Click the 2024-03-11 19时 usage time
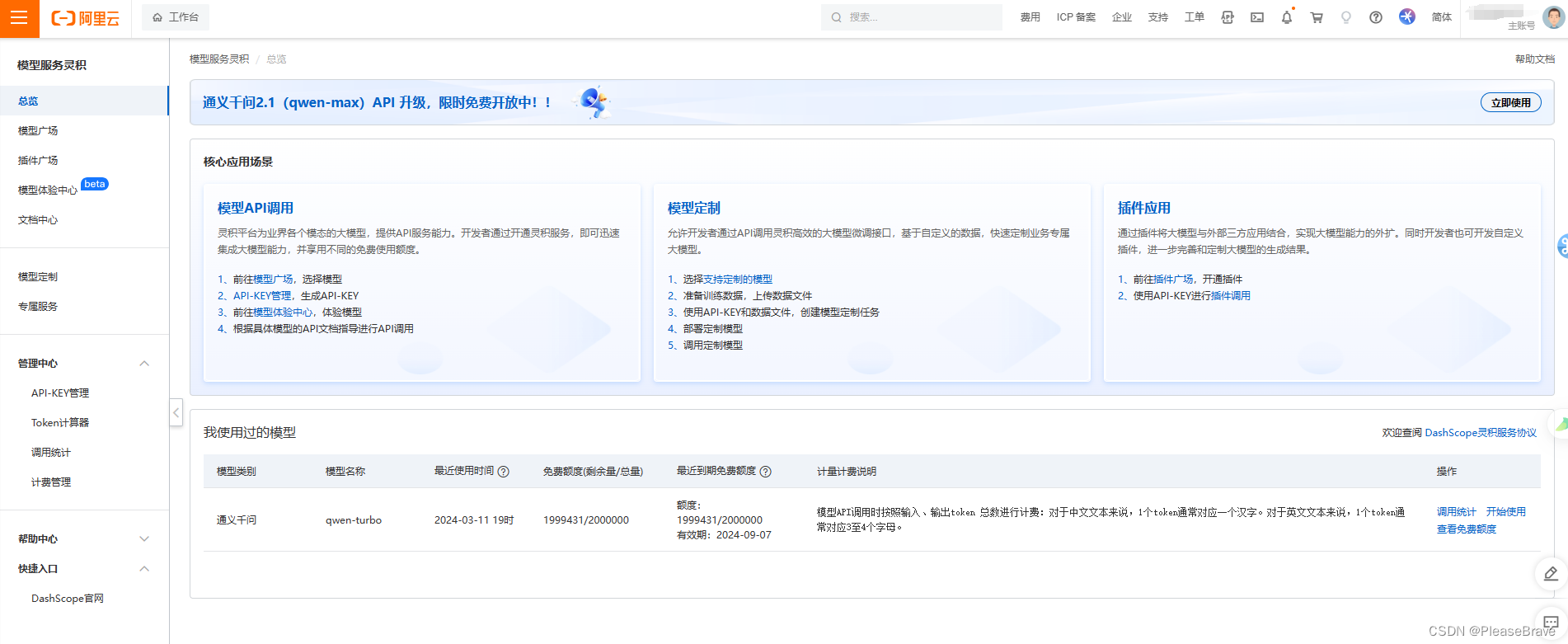The height and width of the screenshot is (644, 1568). click(474, 520)
